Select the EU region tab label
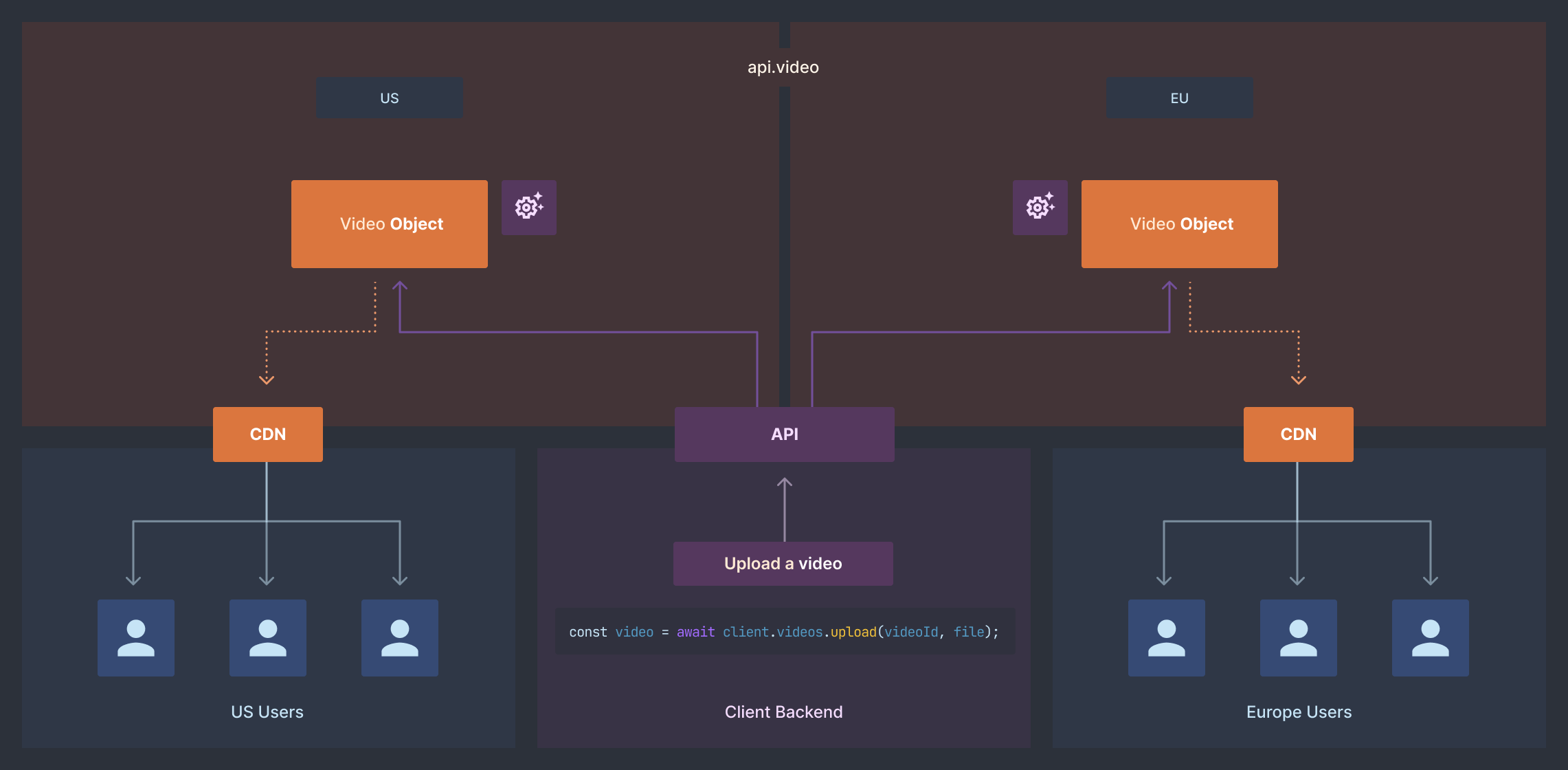The height and width of the screenshot is (770, 1568). (x=1179, y=97)
